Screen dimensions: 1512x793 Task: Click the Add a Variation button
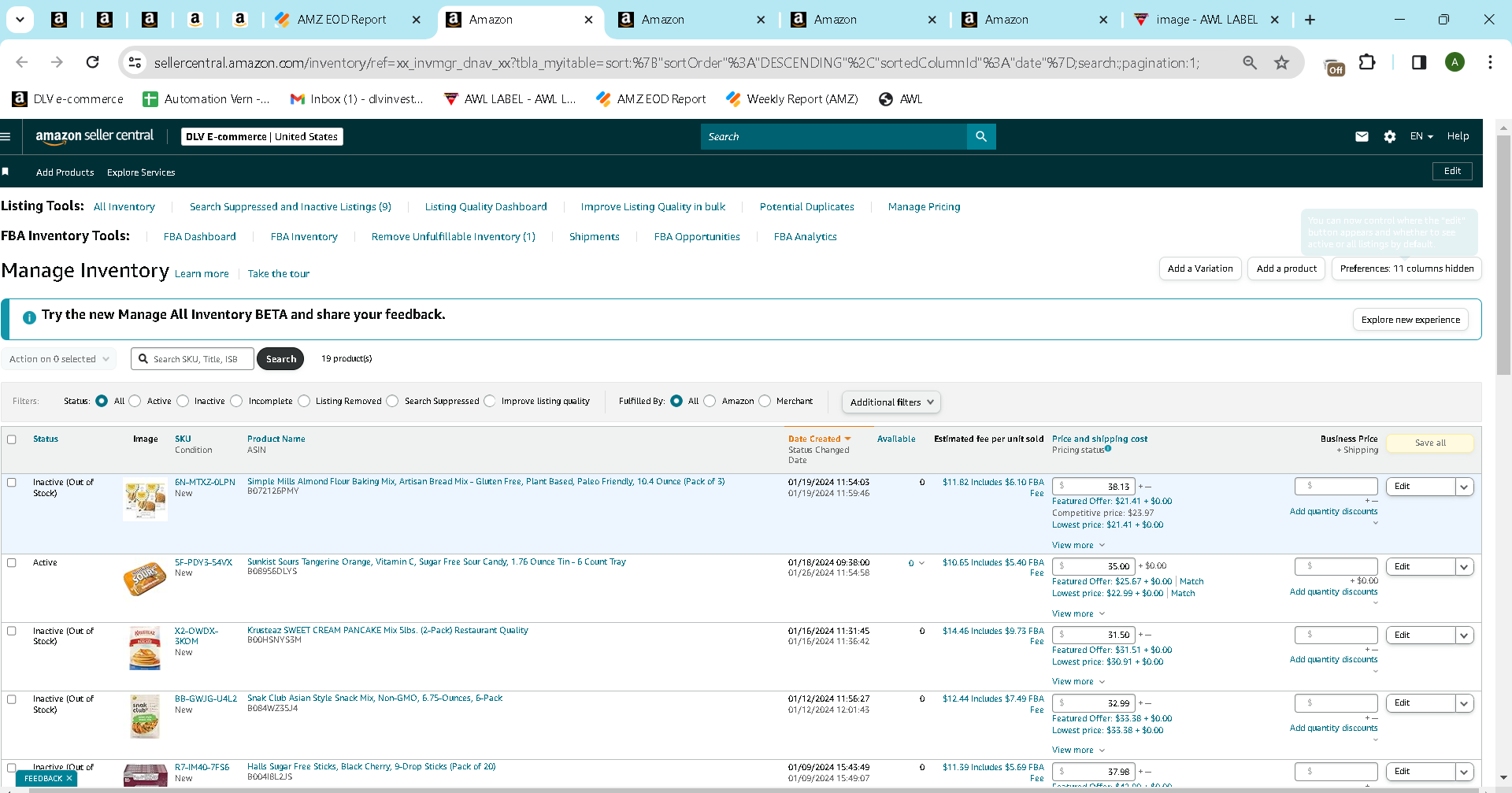pyautogui.click(x=1200, y=269)
